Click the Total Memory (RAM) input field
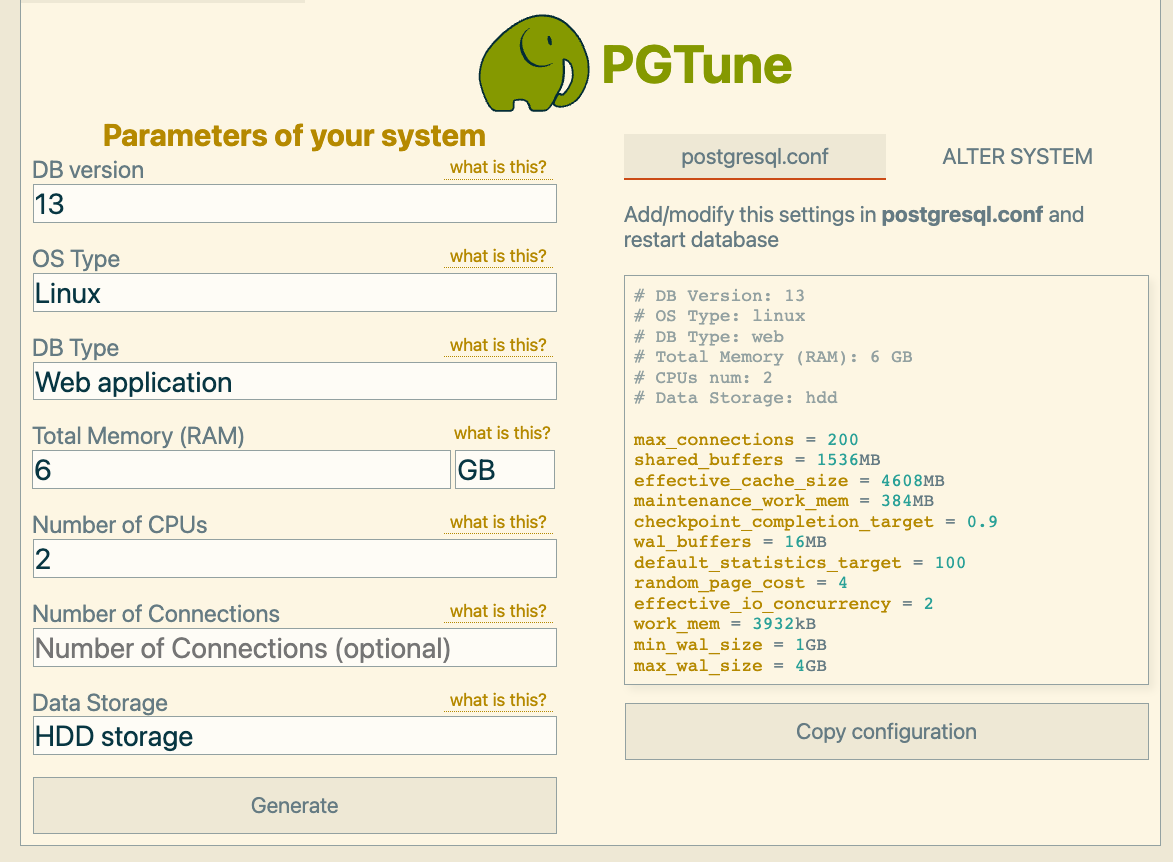The image size is (1173, 862). click(242, 470)
